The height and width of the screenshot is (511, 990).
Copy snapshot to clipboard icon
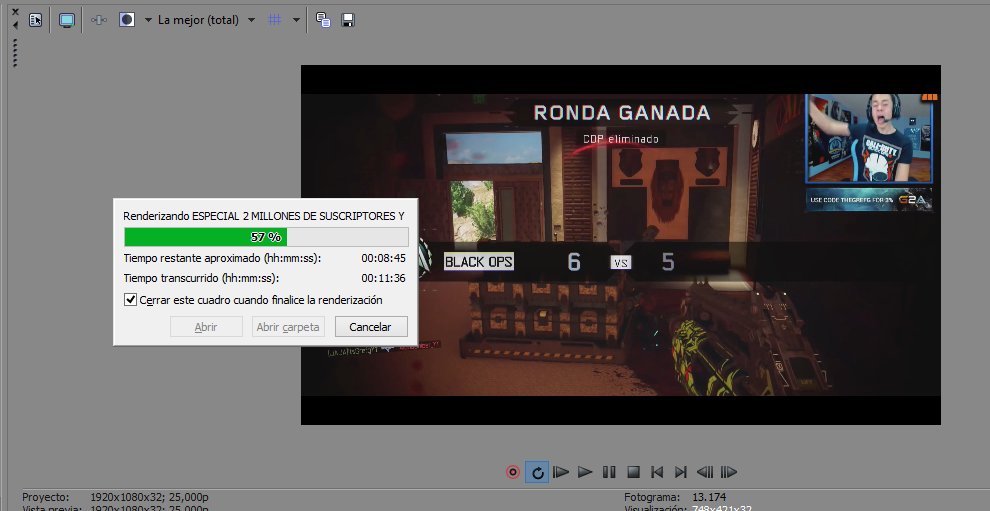[x=323, y=20]
